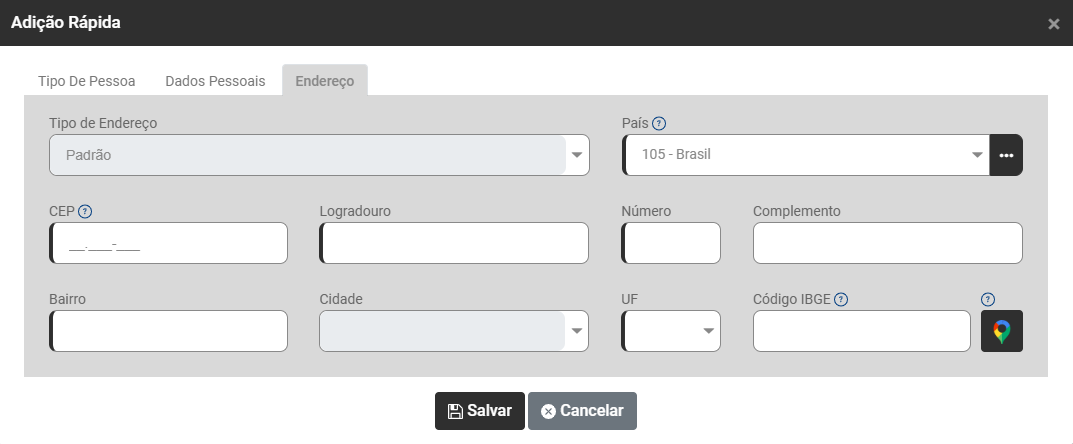1073x444 pixels.
Task: Click the Código IBGE help icon
Action: pos(841,299)
